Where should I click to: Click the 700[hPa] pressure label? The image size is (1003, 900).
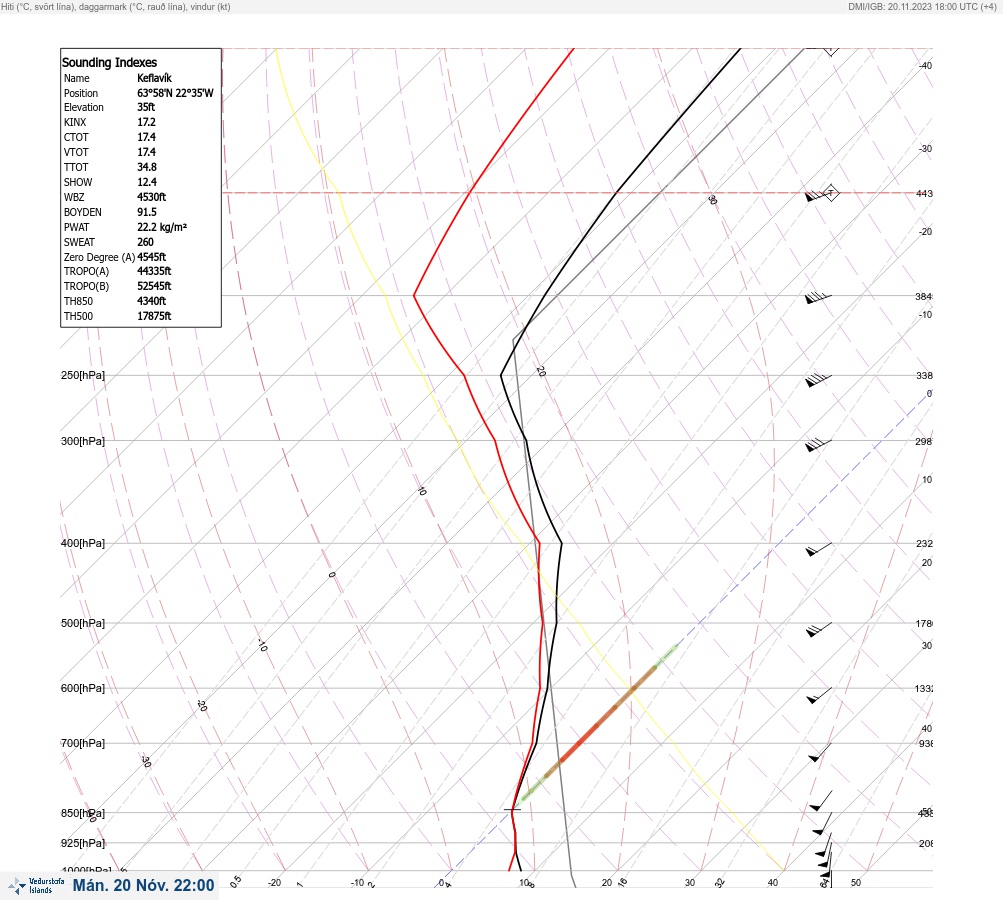pos(83,743)
